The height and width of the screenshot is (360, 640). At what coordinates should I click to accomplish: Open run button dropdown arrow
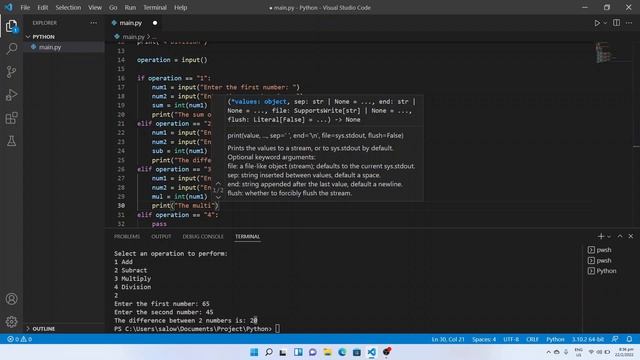tap(605, 23)
